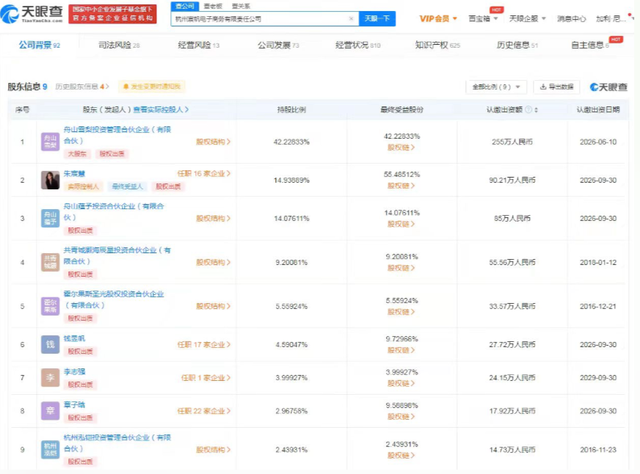This screenshot has height=474, width=640.
Task: Open 历史股东信息 4 link
Action: click(x=82, y=87)
